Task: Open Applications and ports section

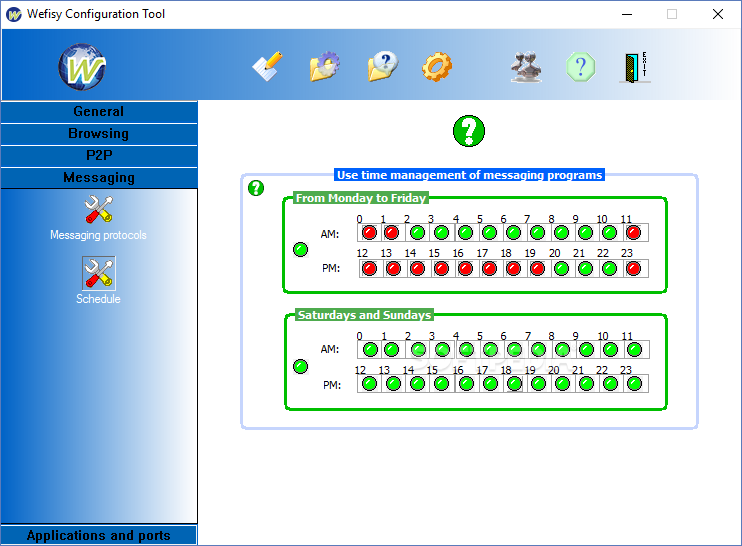Action: point(99,535)
